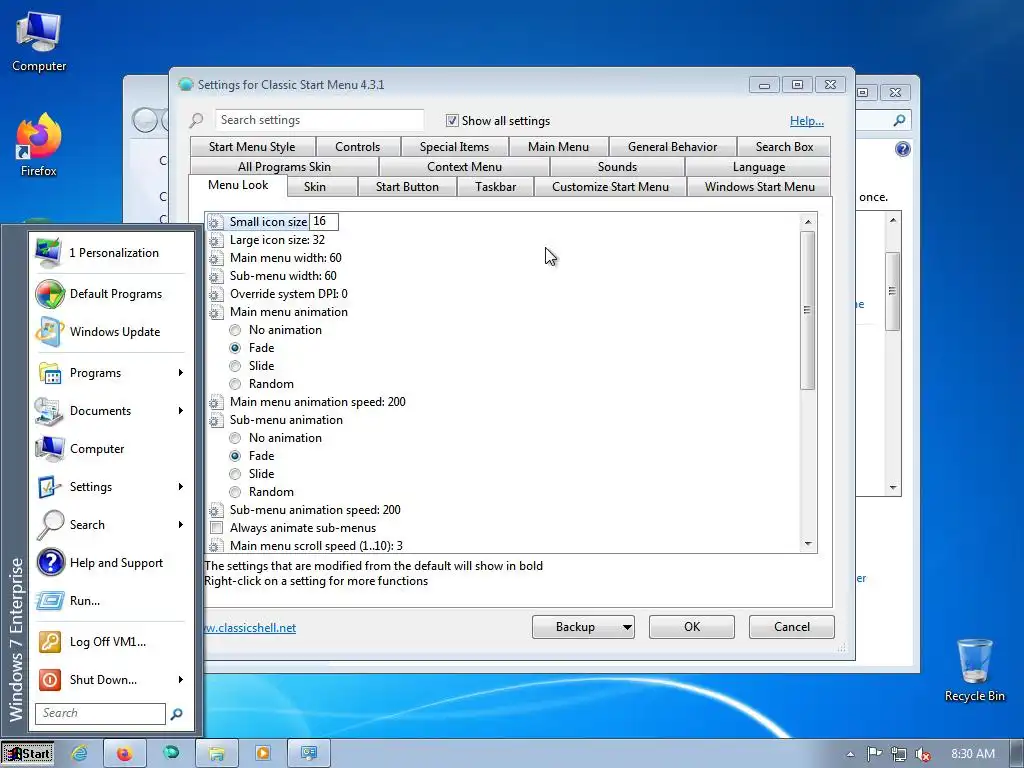Viewport: 1024px width, 768px height.
Task: Click the settings list vertical scrollbar thumb
Action: 808,310
